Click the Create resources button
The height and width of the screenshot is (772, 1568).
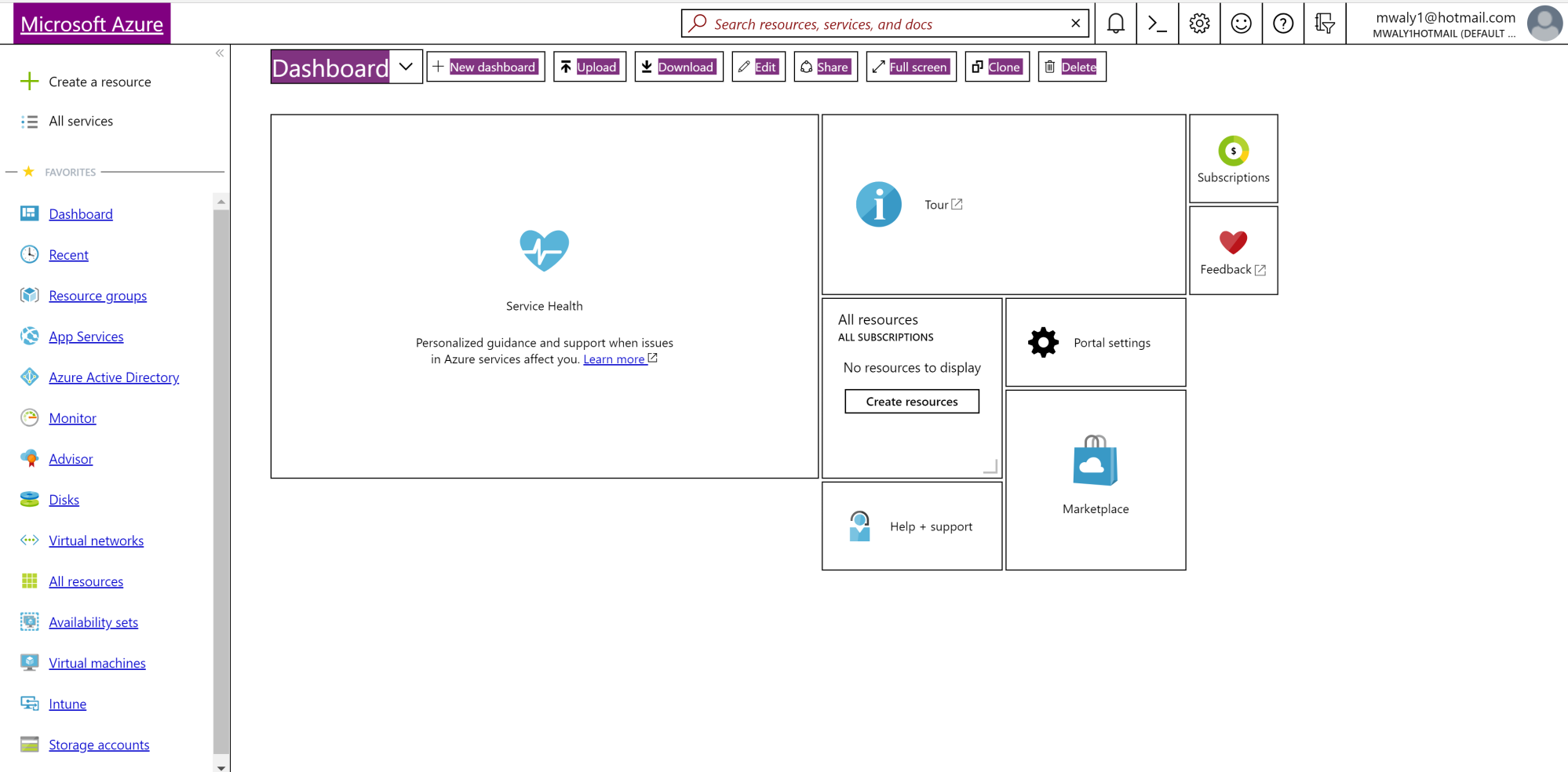pyautogui.click(x=912, y=402)
